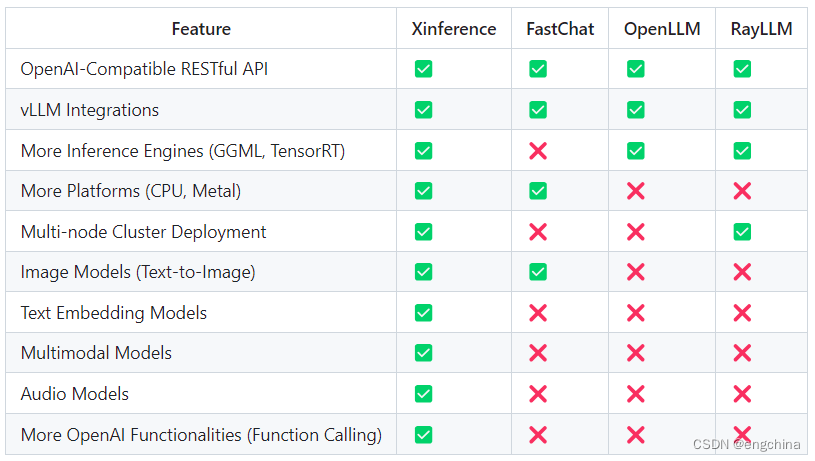The image size is (815, 461).
Task: Click the OpenLLM check for More Inference Engines
Action: [635, 151]
